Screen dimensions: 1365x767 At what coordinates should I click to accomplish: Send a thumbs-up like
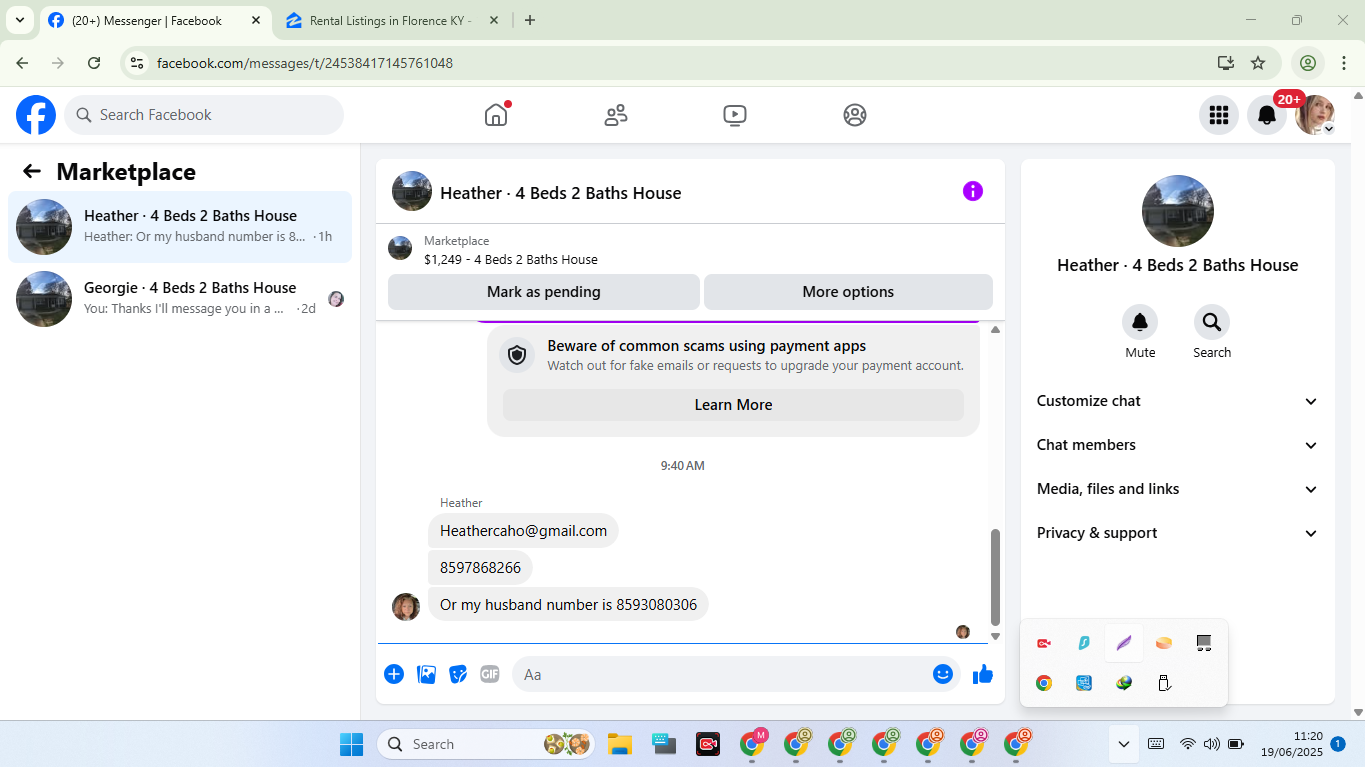[983, 674]
